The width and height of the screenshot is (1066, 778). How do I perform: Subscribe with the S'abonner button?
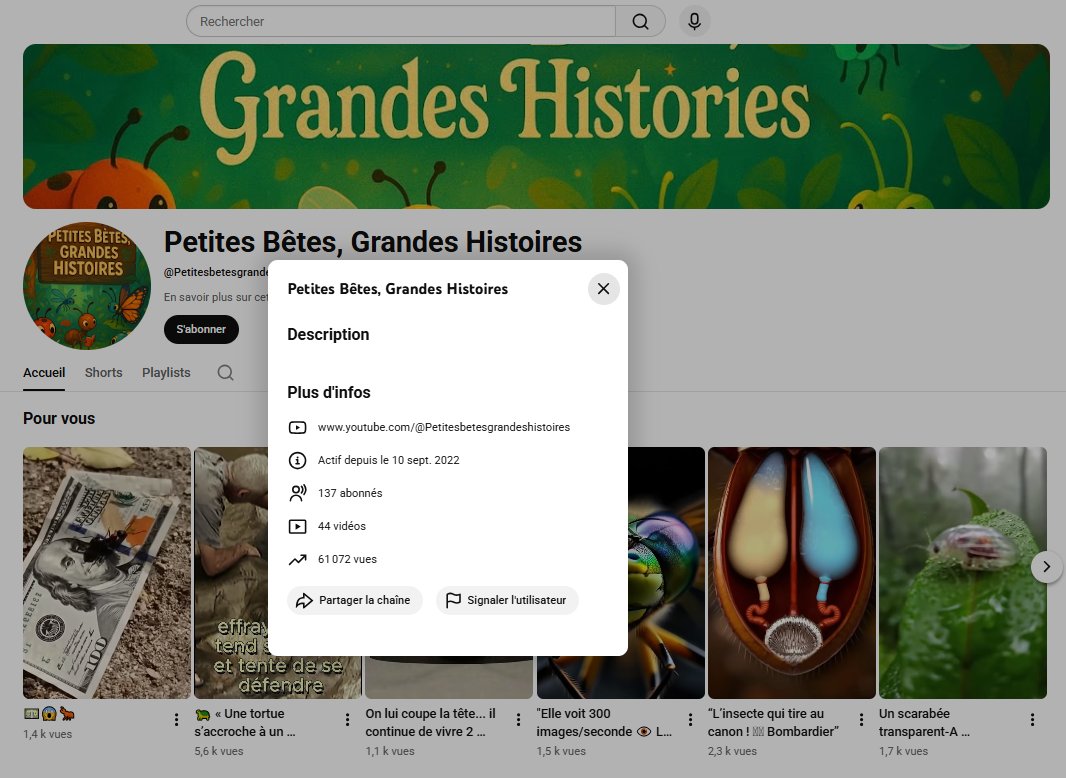click(201, 329)
